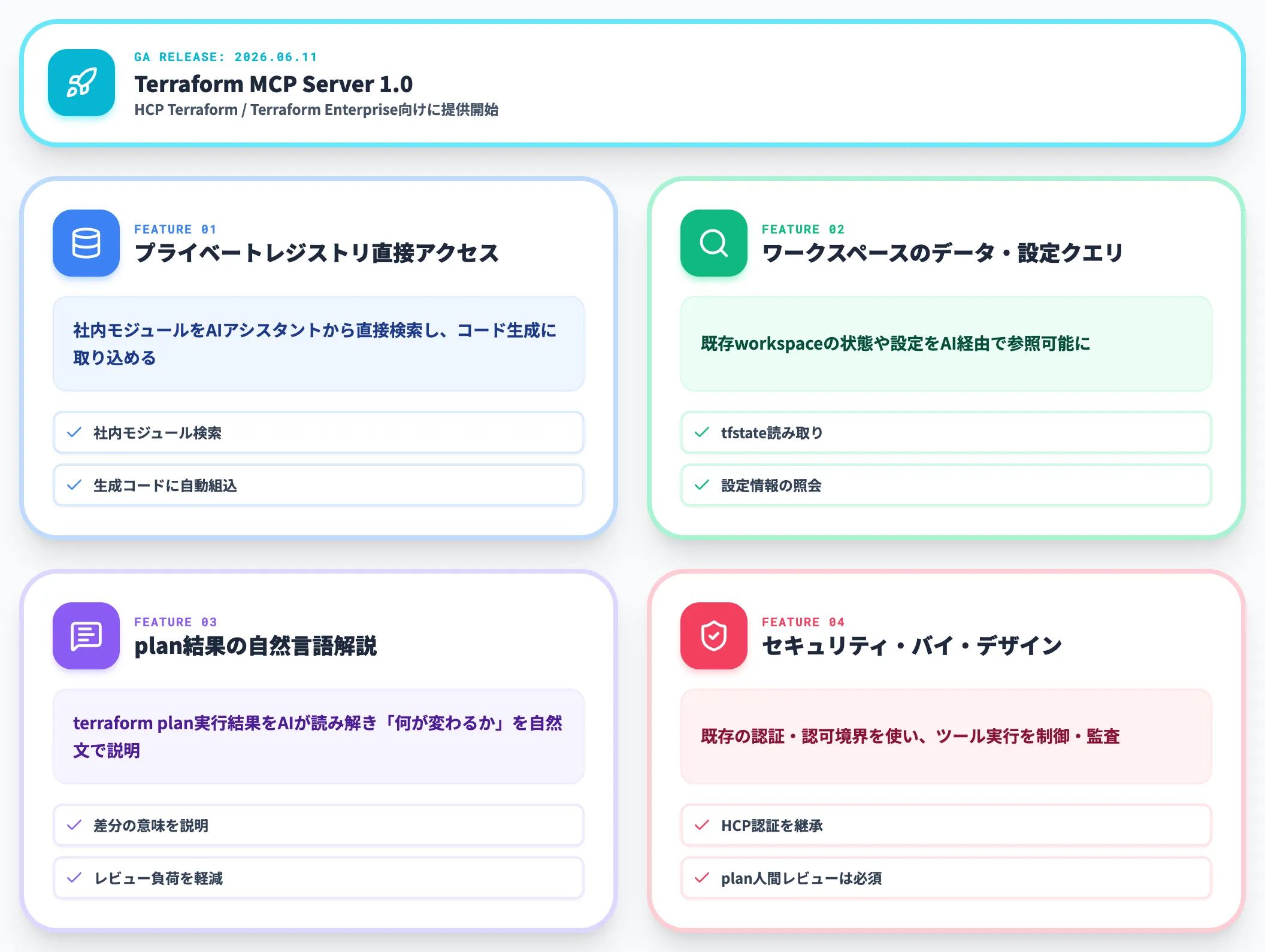Image resolution: width=1265 pixels, height=952 pixels.
Task: Select the レビュー負荷を軽減 list row
Action: (x=319, y=878)
